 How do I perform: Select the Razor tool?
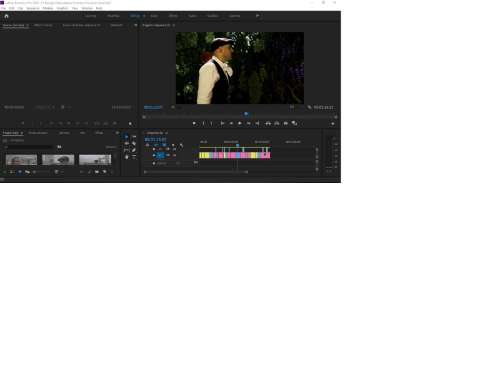click(134, 143)
